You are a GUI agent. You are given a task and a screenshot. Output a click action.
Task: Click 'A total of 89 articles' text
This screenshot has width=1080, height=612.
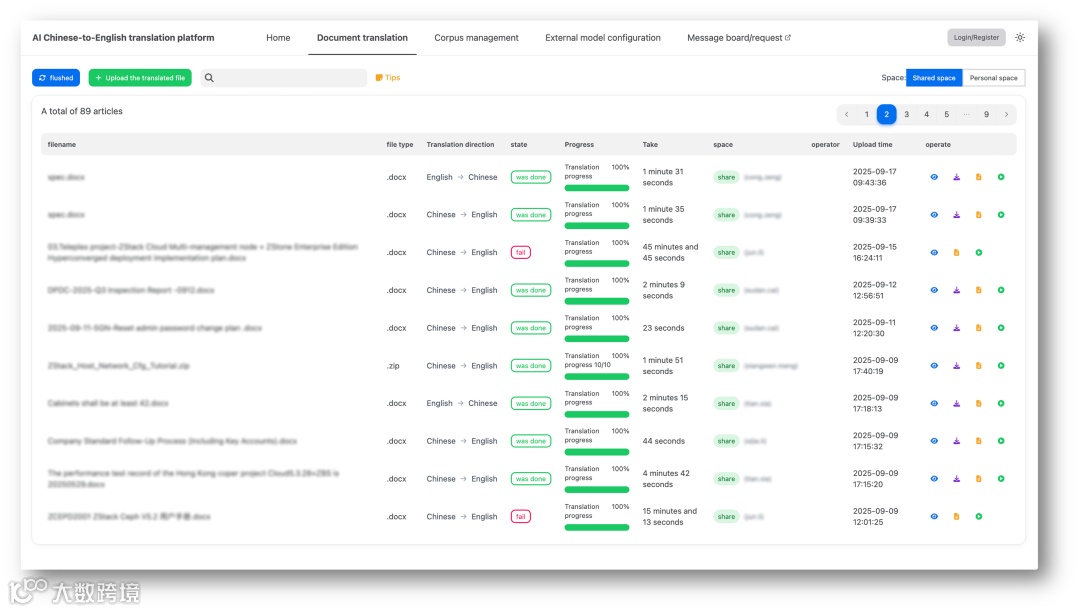click(82, 111)
